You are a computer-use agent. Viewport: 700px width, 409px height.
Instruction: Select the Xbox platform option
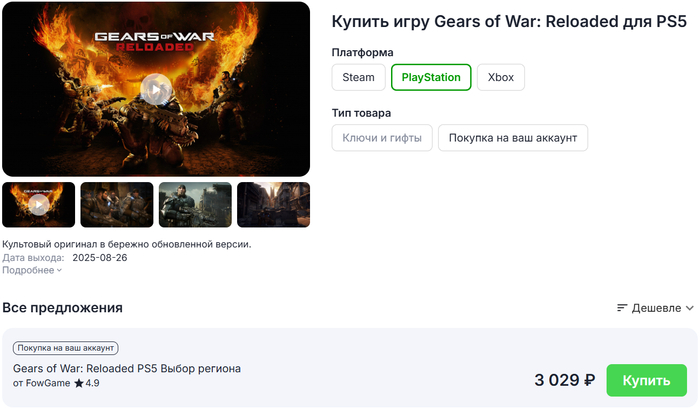tap(500, 77)
